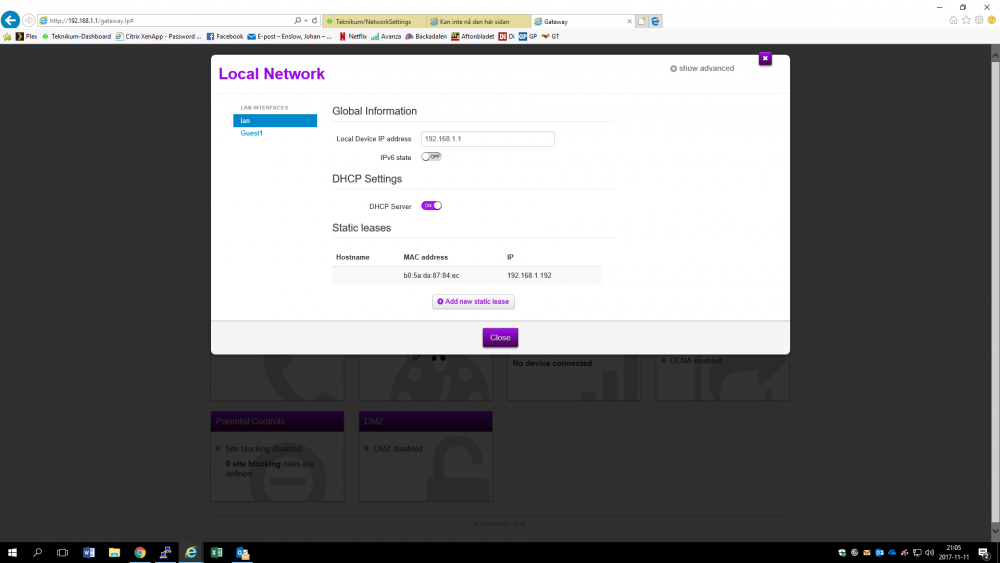Open the Avanza bookmark
1000x563 pixels.
coord(386,36)
